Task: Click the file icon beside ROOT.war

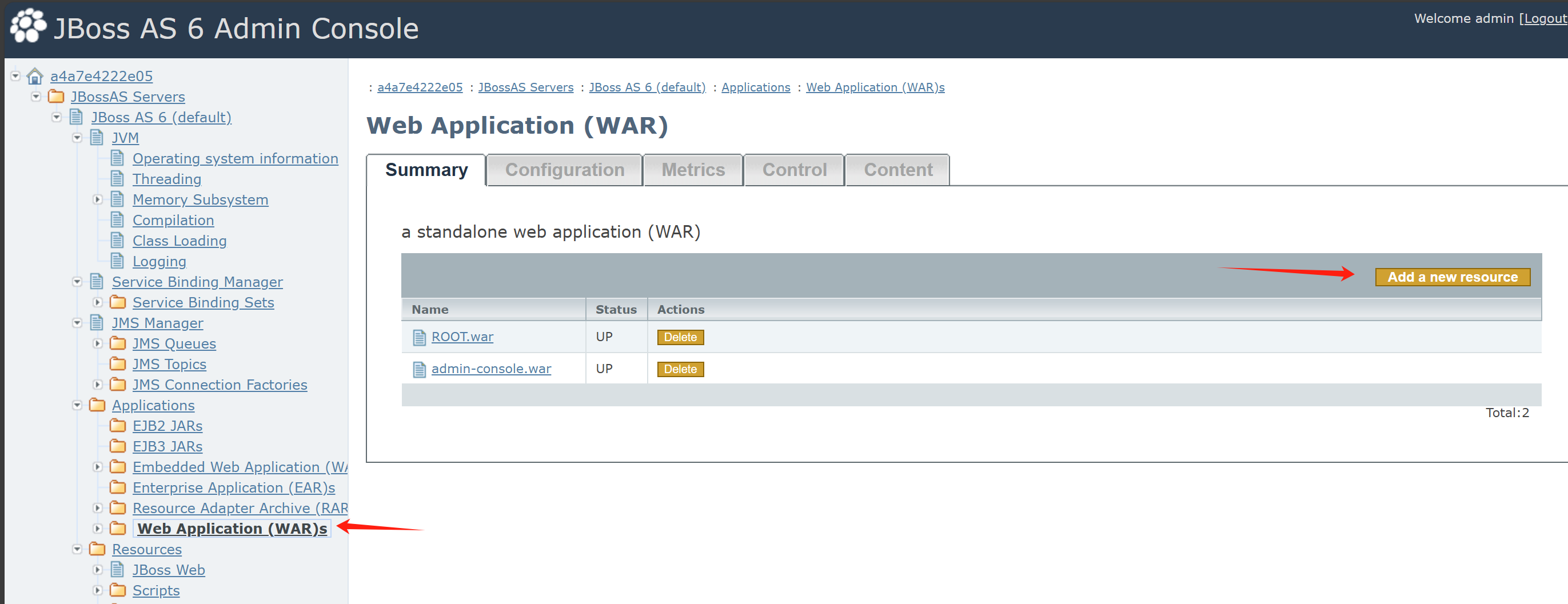Action: (420, 338)
